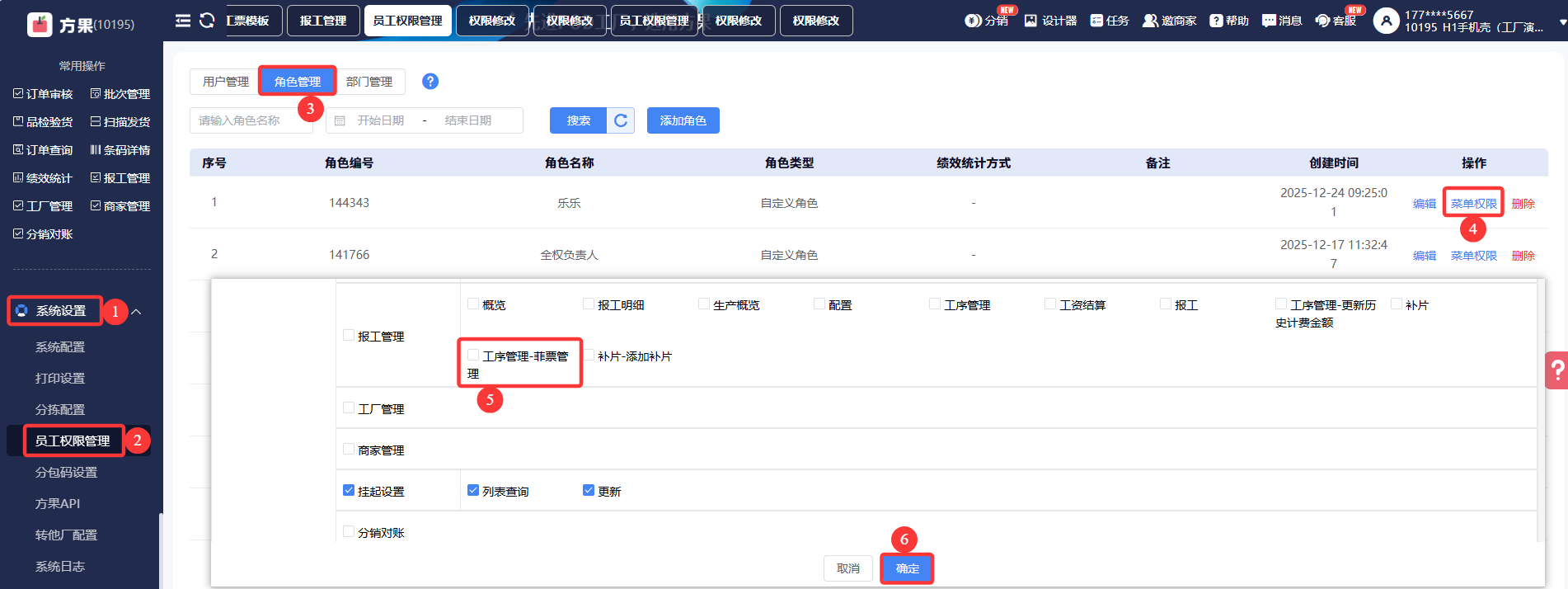The width and height of the screenshot is (1568, 589).
Task: Click the 确定 confirm button
Action: 907,568
